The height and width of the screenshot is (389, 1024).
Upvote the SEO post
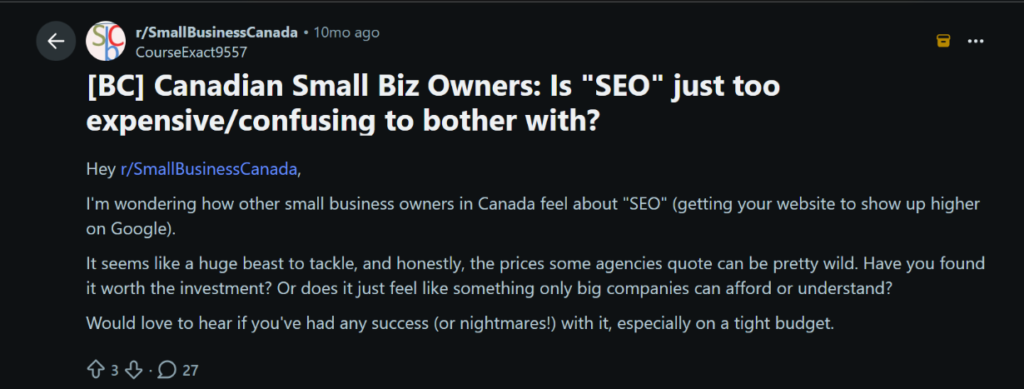(x=95, y=370)
